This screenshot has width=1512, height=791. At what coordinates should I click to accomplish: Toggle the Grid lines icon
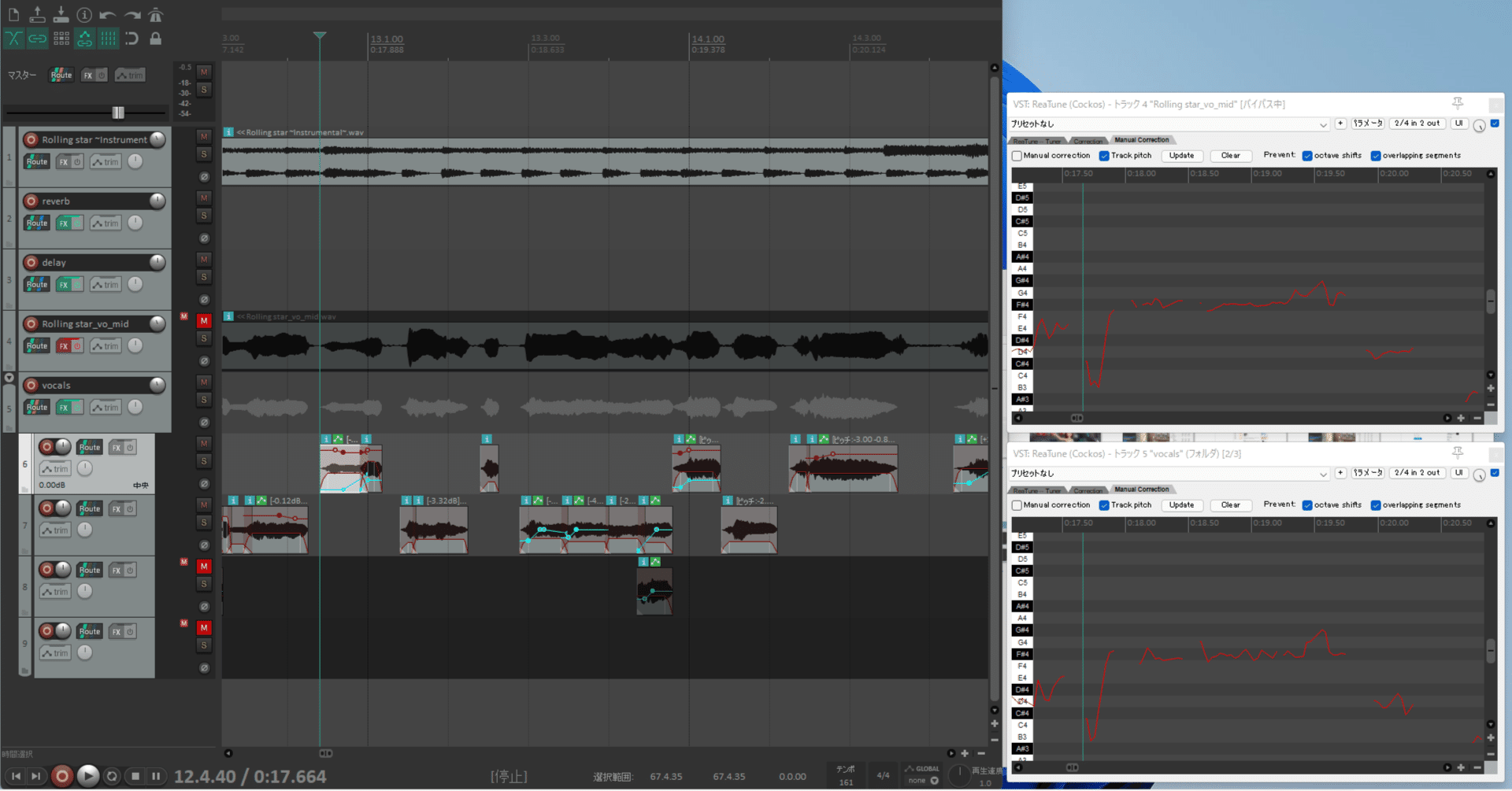108,39
